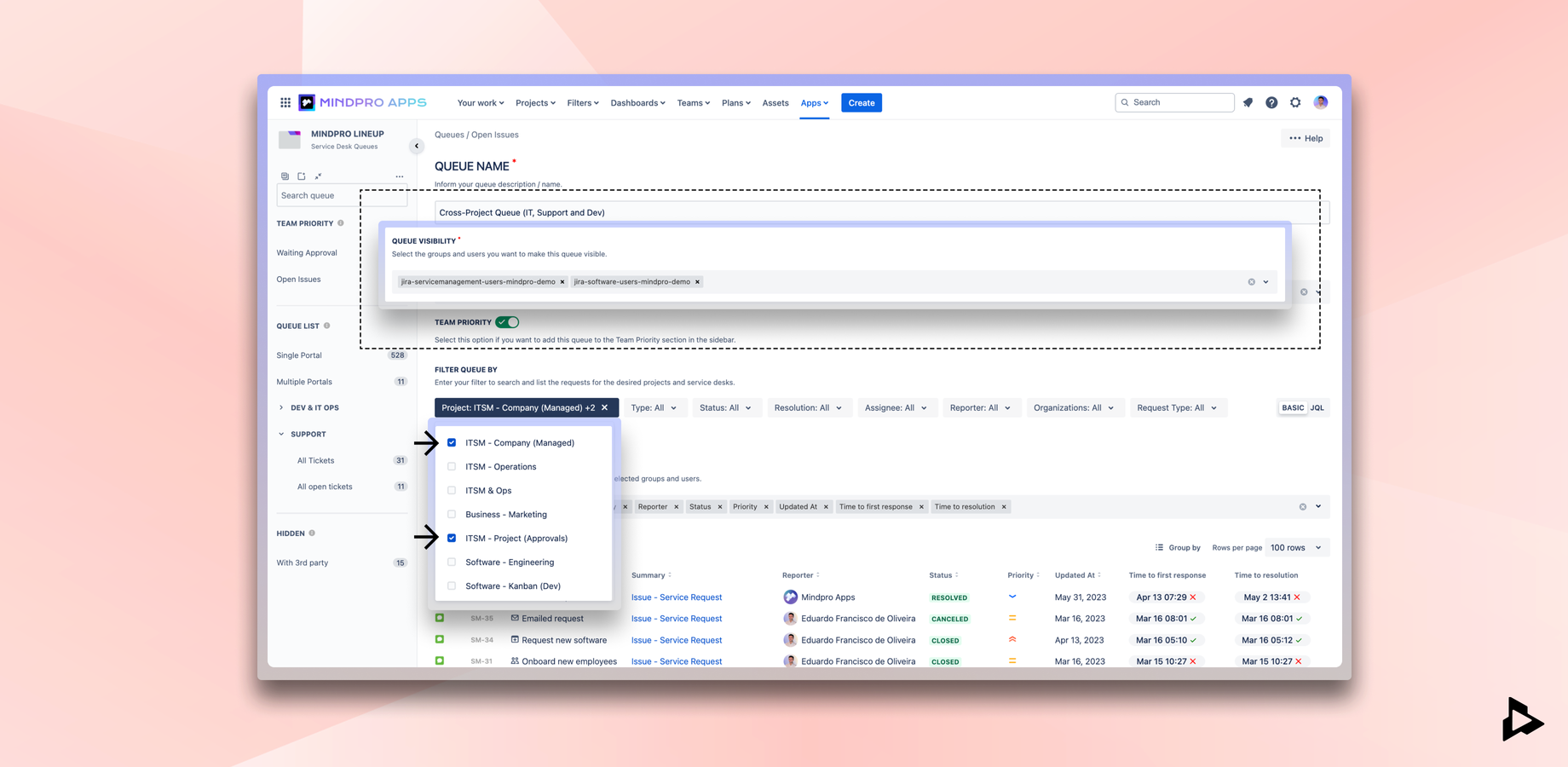Click the new queue square icon in sidebar
The width and height of the screenshot is (1568, 767).
[302, 176]
